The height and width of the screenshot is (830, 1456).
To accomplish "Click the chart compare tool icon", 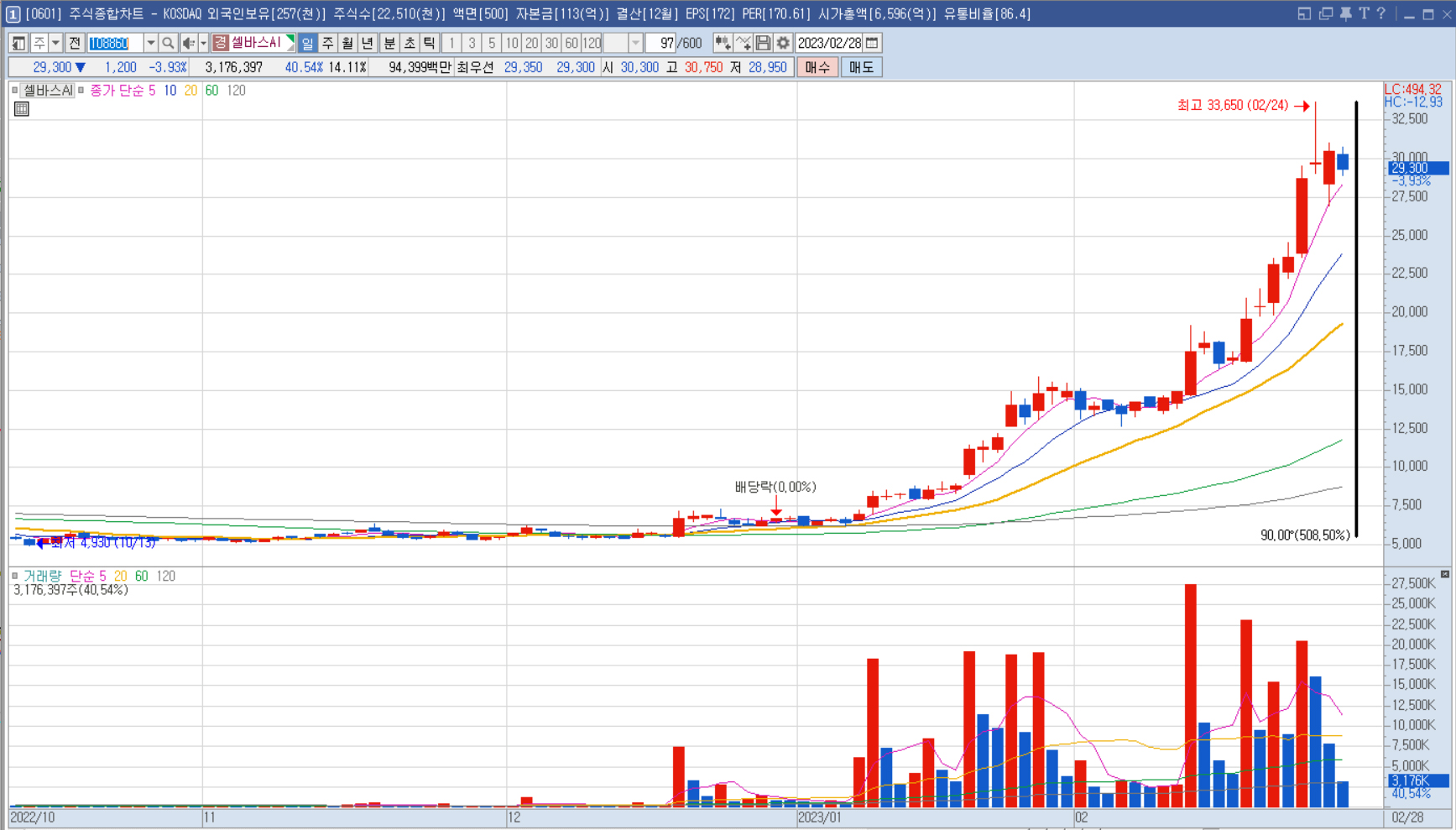I will click(723, 43).
